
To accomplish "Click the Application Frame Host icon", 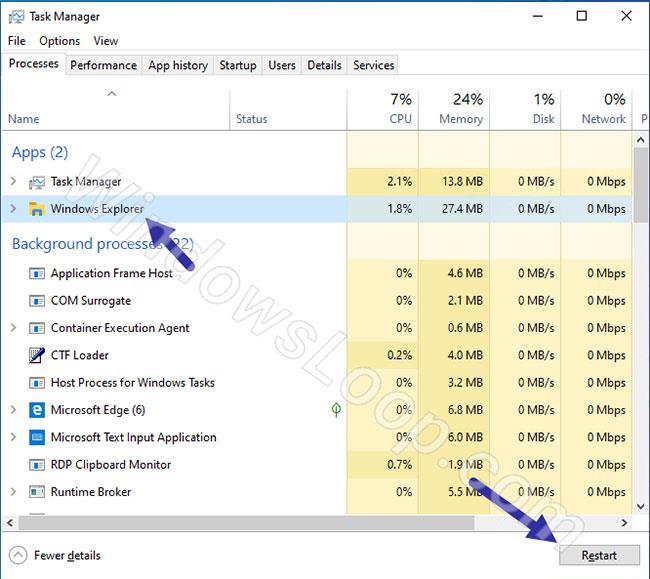I will (36, 274).
